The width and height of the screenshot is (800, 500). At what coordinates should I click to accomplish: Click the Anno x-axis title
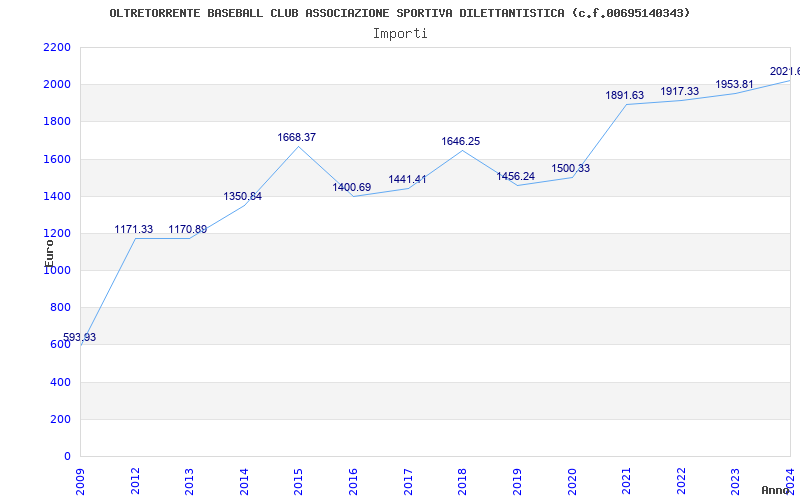774,490
